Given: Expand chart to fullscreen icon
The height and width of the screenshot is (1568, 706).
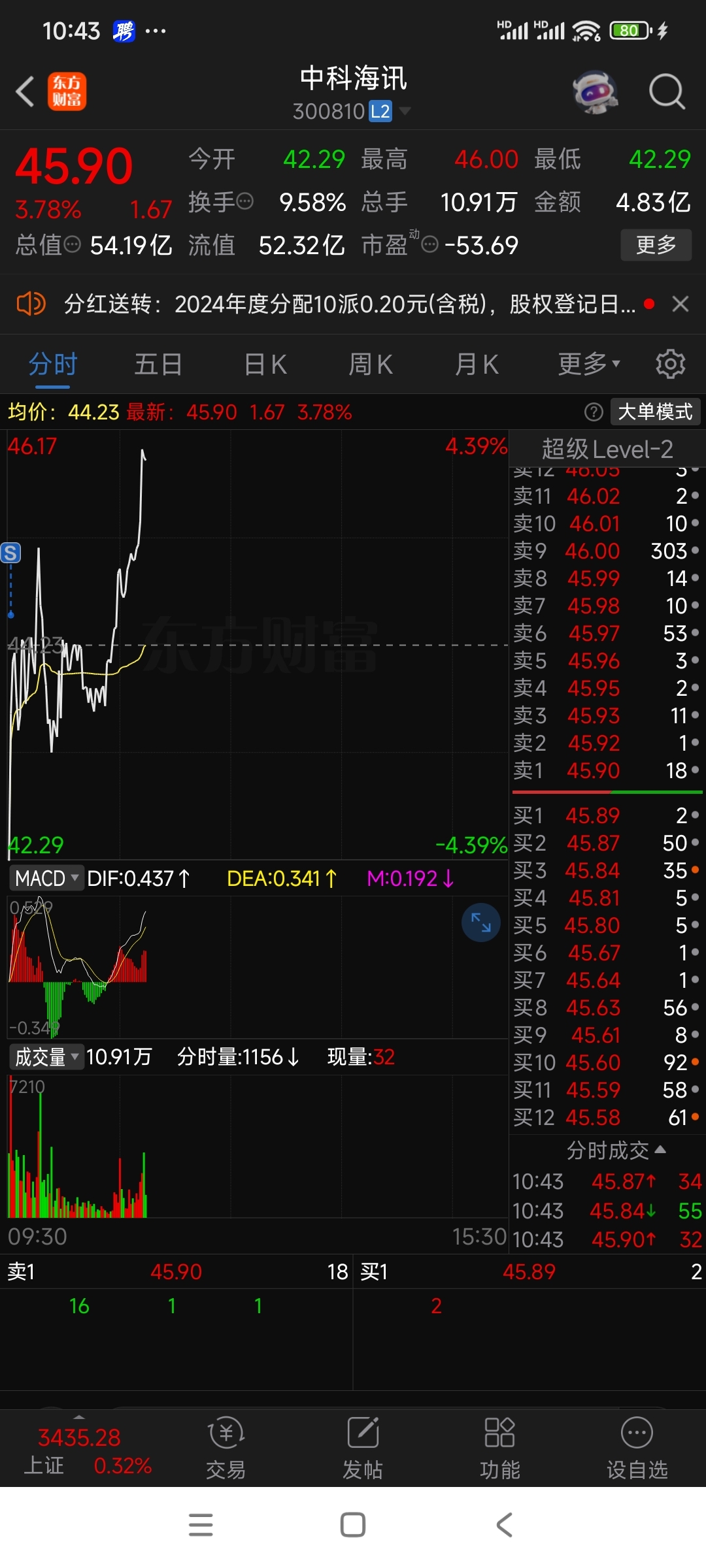Looking at the screenshot, I should coord(481,922).
